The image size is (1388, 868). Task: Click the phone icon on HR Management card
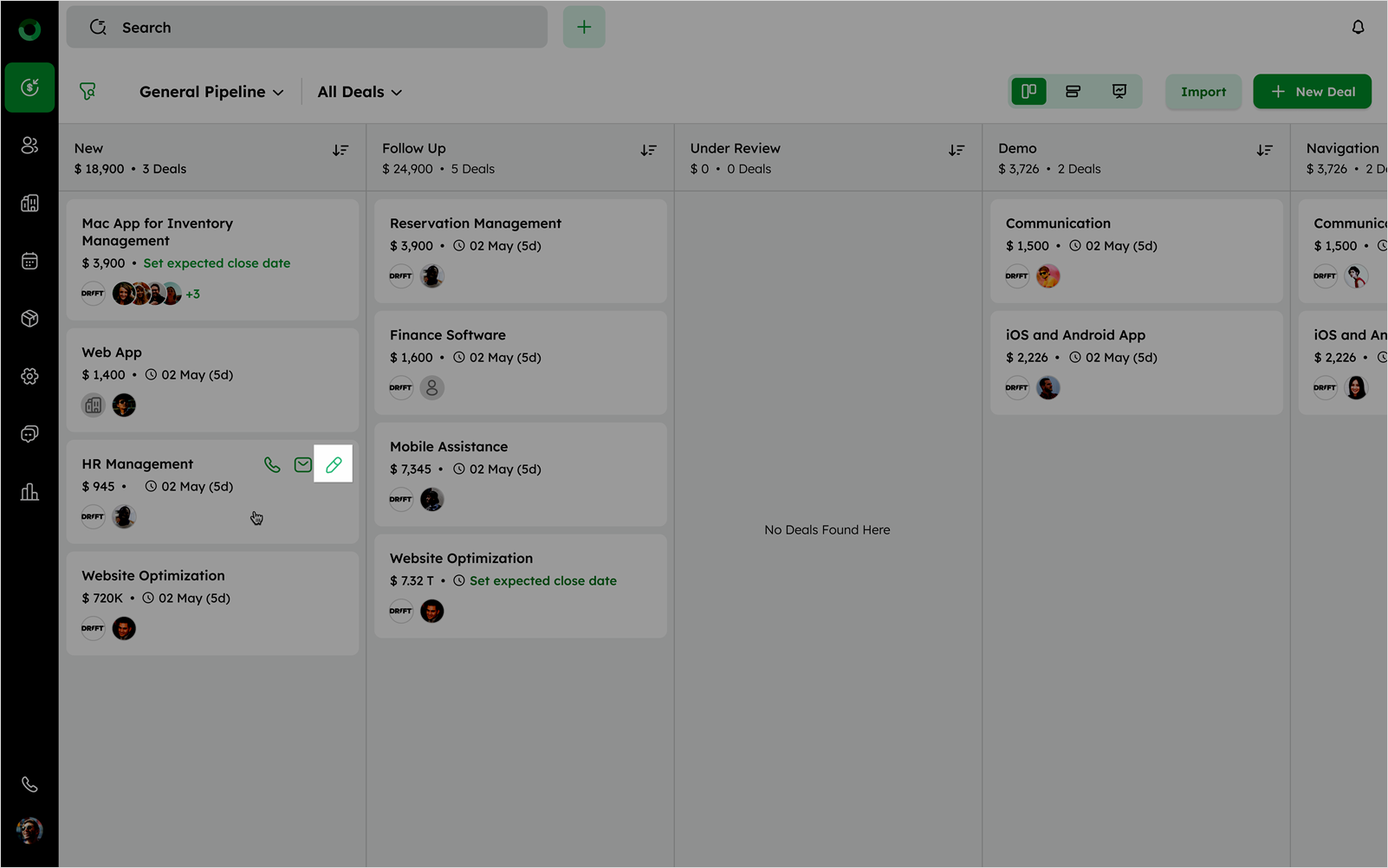tap(272, 465)
